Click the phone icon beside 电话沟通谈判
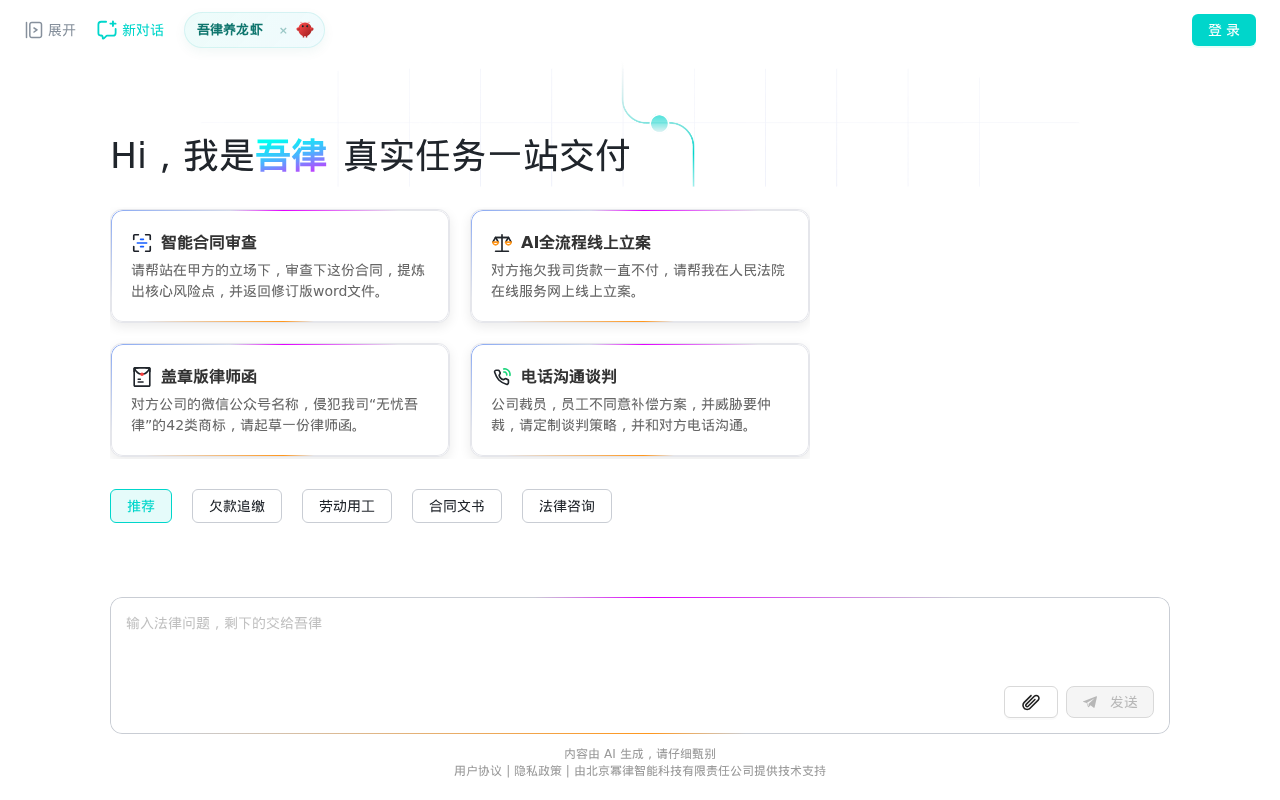 tap(502, 377)
